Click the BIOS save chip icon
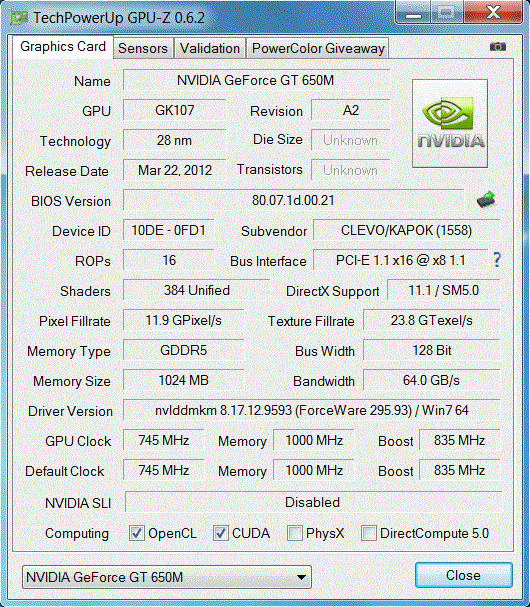Viewport: 530px width, 607px height. pos(486,200)
